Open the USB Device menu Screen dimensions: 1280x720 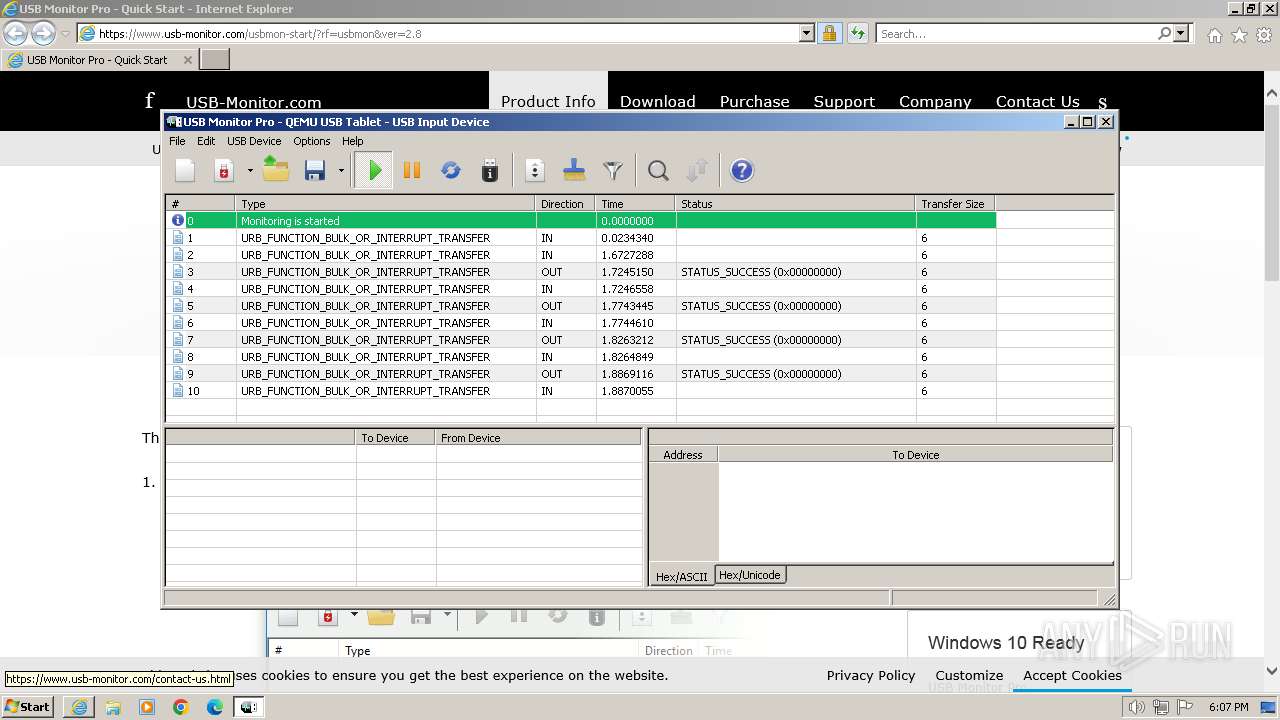tap(254, 141)
